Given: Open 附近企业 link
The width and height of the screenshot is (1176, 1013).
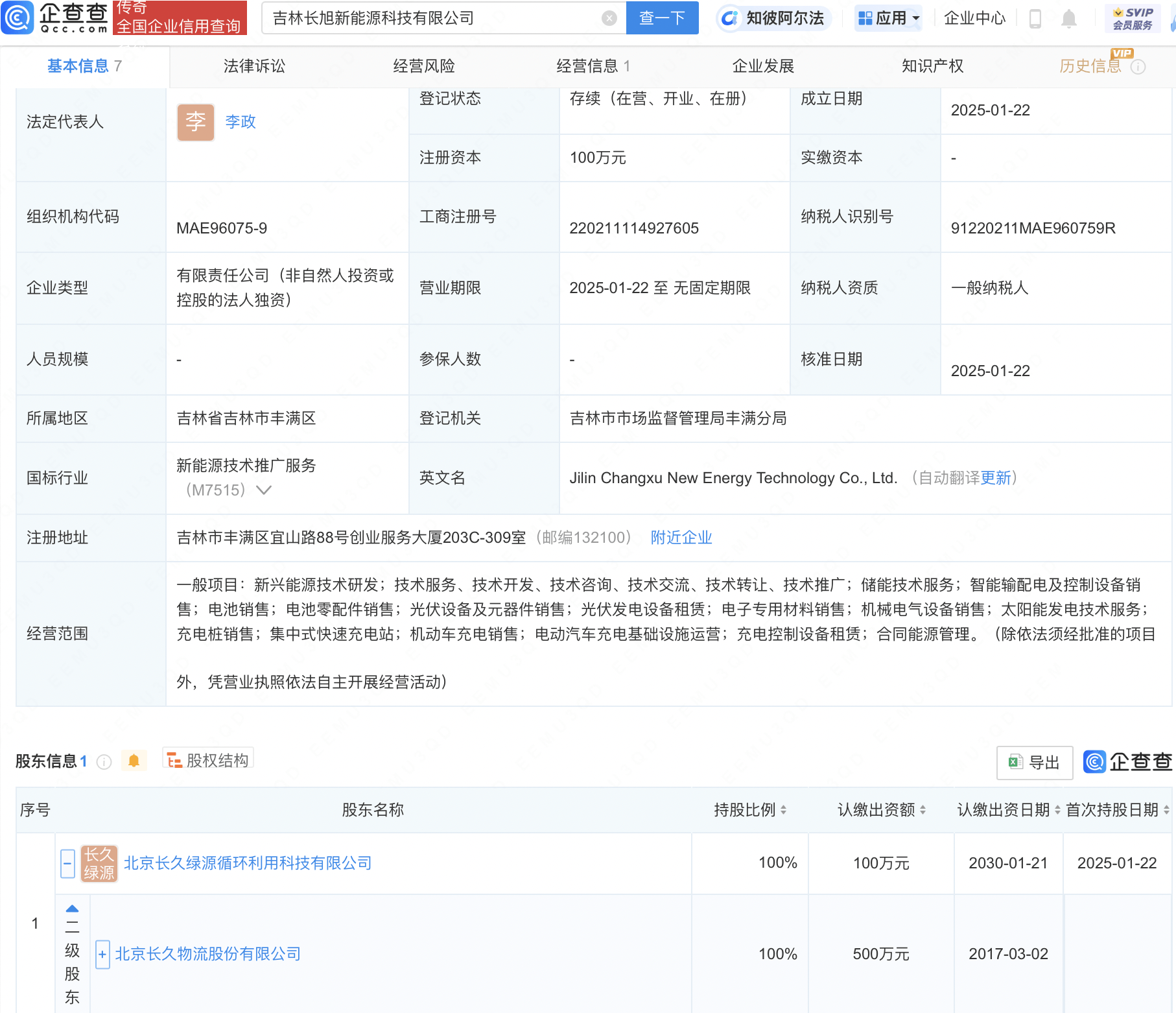Looking at the screenshot, I should coord(681,538).
